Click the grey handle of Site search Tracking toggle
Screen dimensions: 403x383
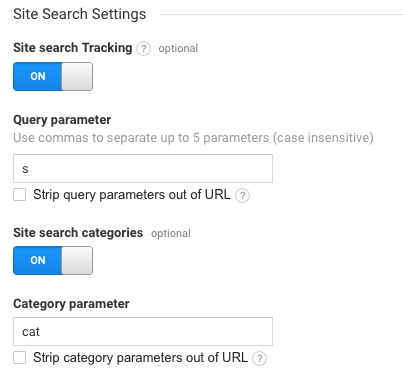pos(77,76)
